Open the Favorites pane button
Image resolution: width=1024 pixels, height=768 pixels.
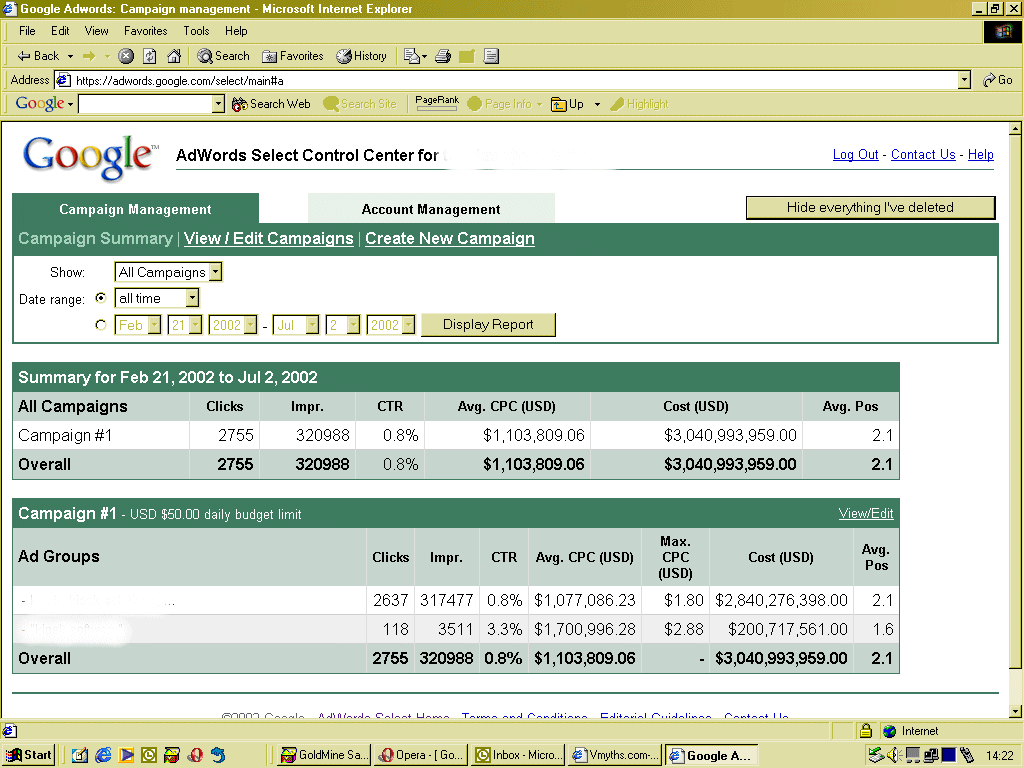[x=293, y=56]
